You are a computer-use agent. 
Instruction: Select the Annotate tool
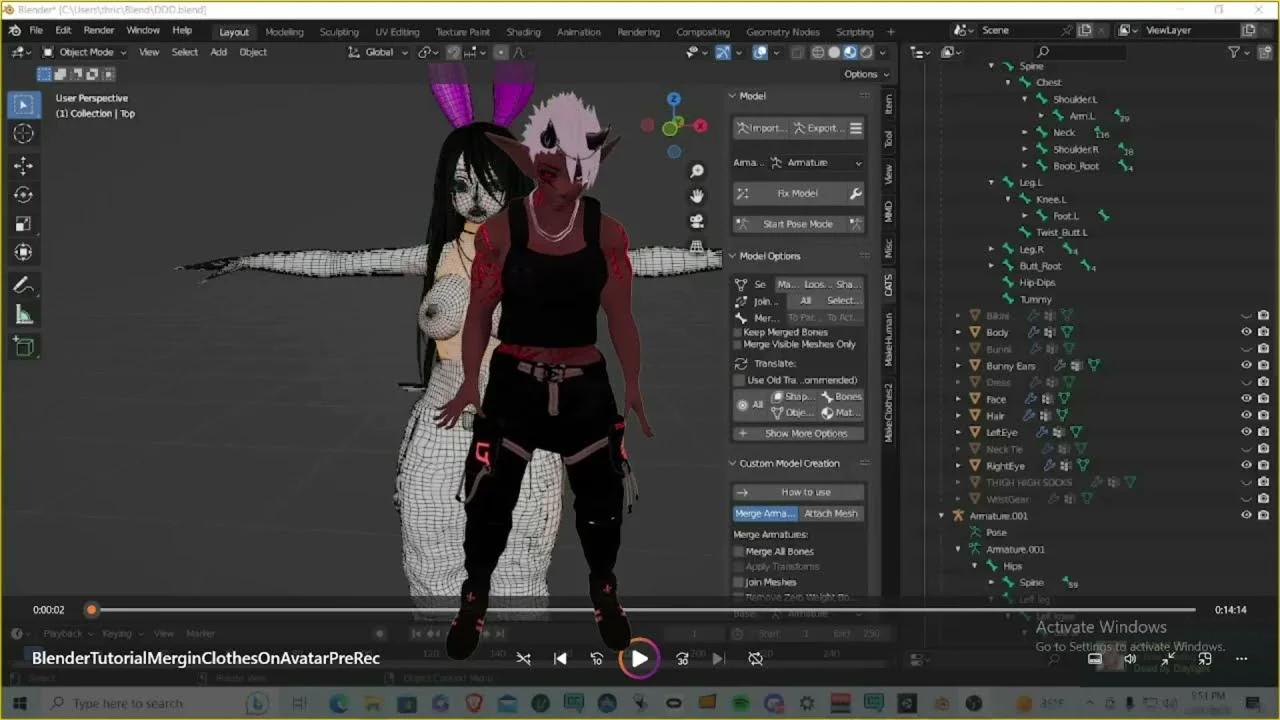24,285
